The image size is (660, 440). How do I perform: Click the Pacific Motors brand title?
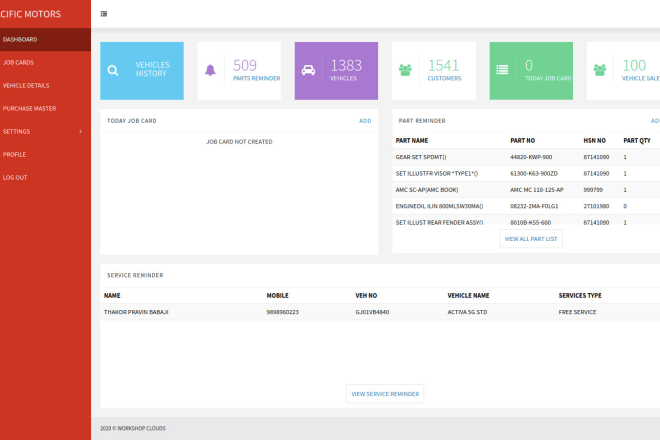point(30,14)
